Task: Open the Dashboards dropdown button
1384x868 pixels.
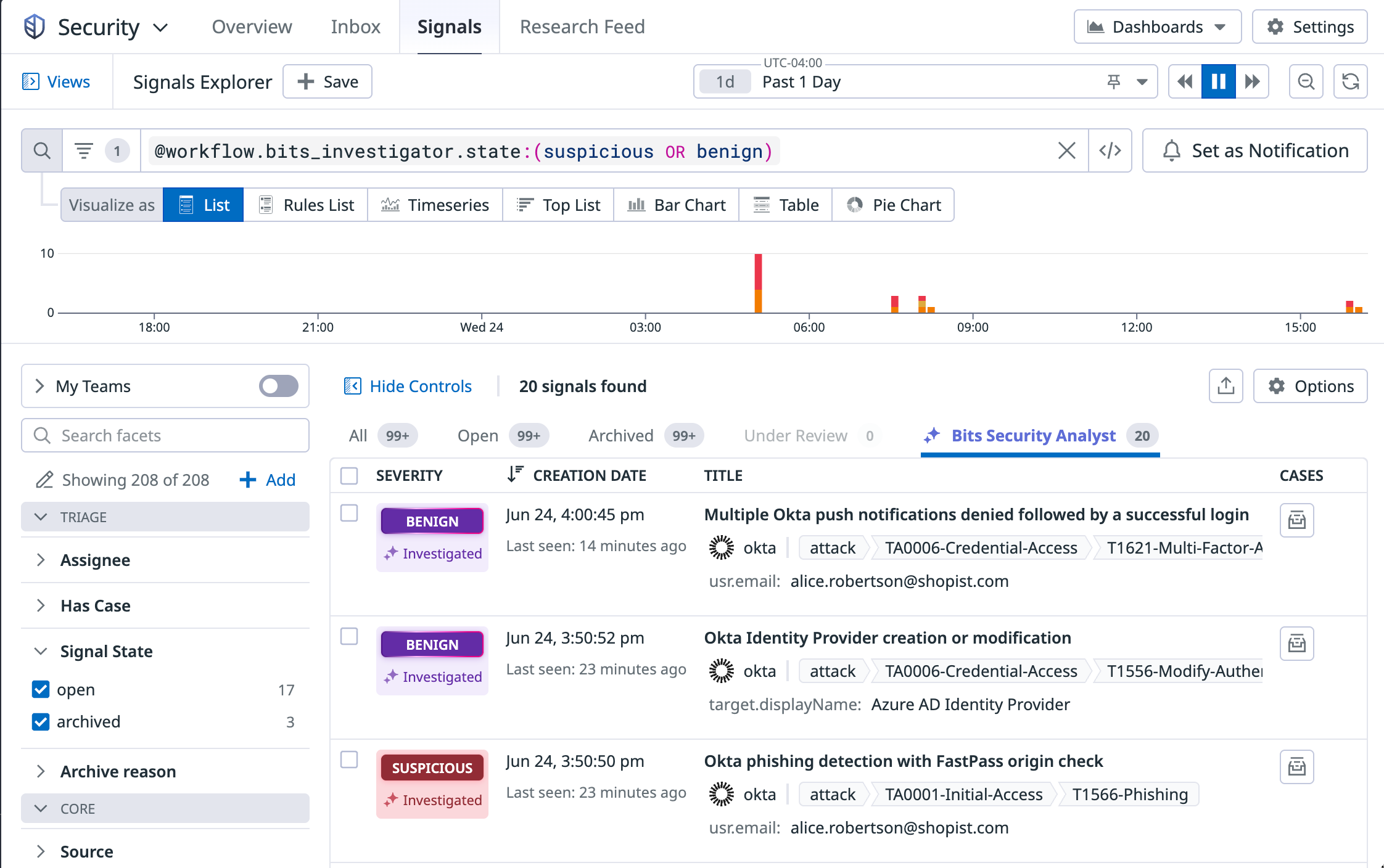Action: pos(1157,27)
